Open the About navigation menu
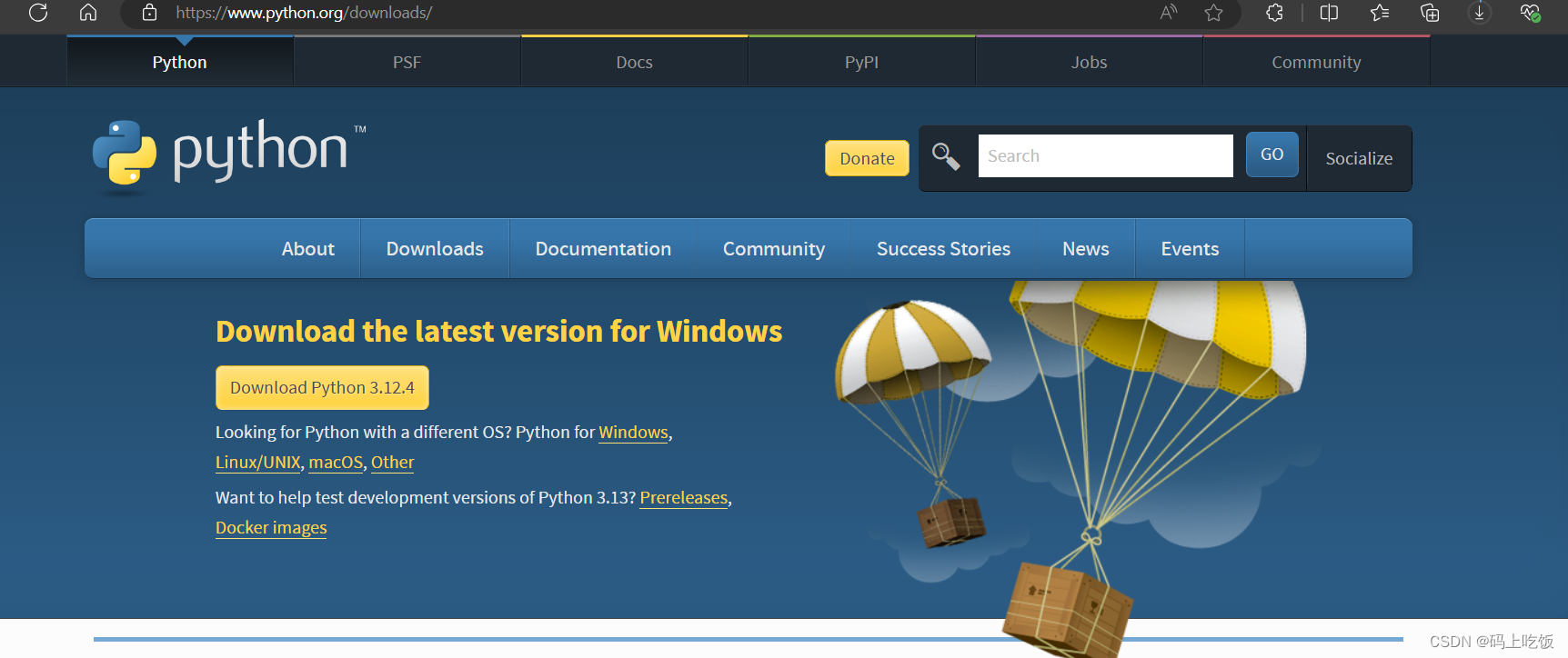 308,248
